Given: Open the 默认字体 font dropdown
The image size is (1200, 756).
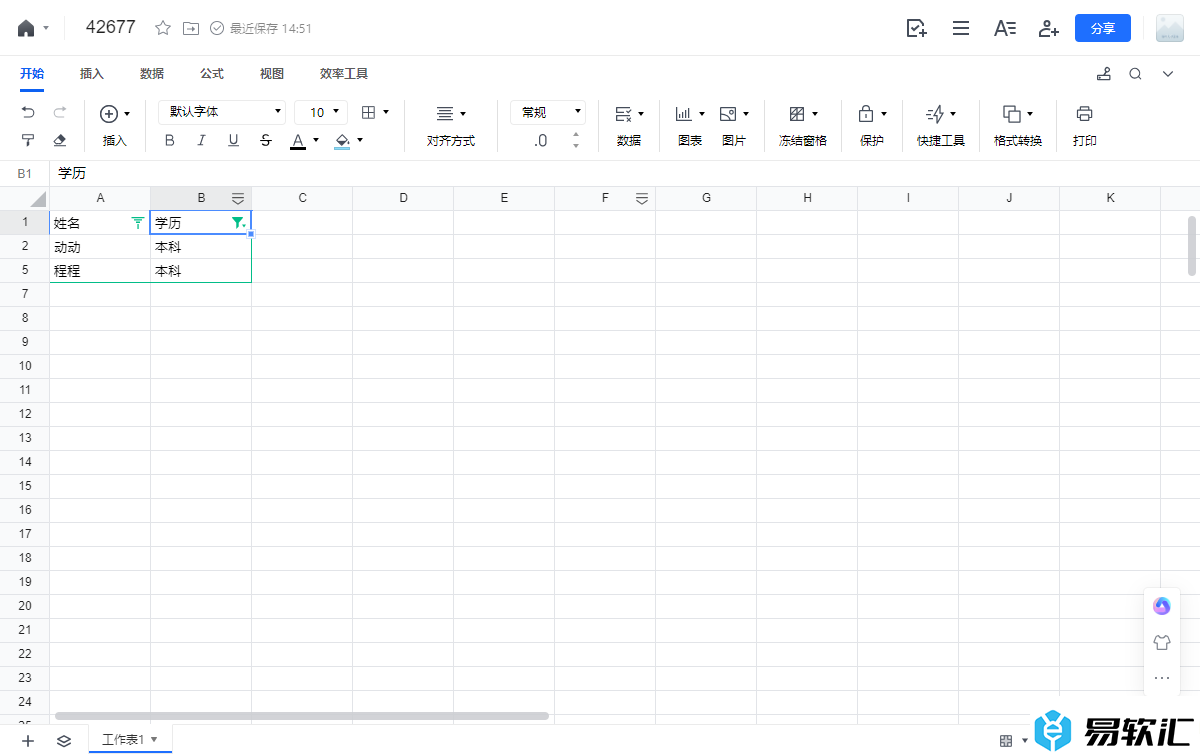Looking at the screenshot, I should [222, 112].
